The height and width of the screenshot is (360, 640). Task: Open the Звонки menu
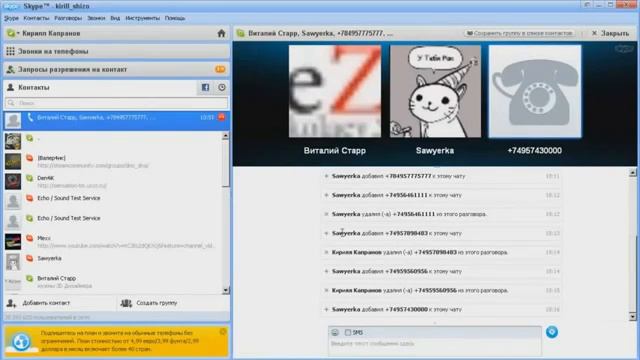point(96,18)
